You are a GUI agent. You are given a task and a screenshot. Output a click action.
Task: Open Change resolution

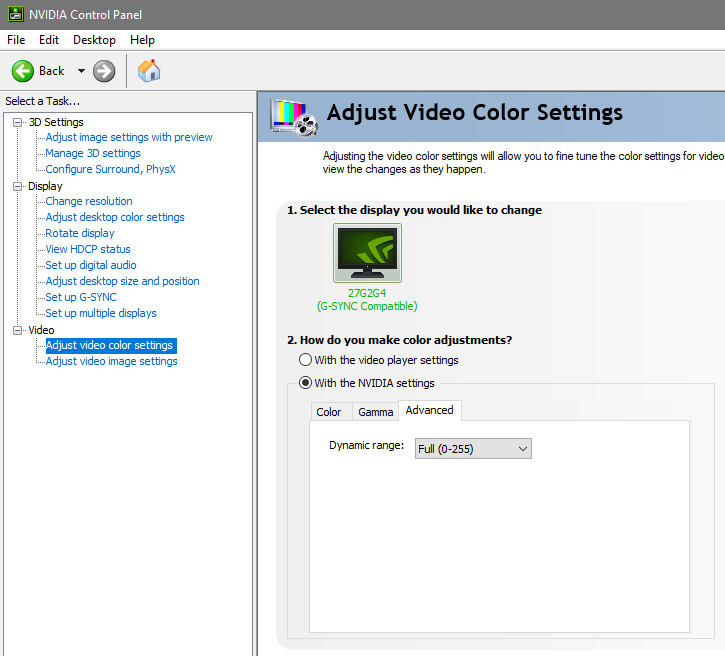[x=89, y=201]
